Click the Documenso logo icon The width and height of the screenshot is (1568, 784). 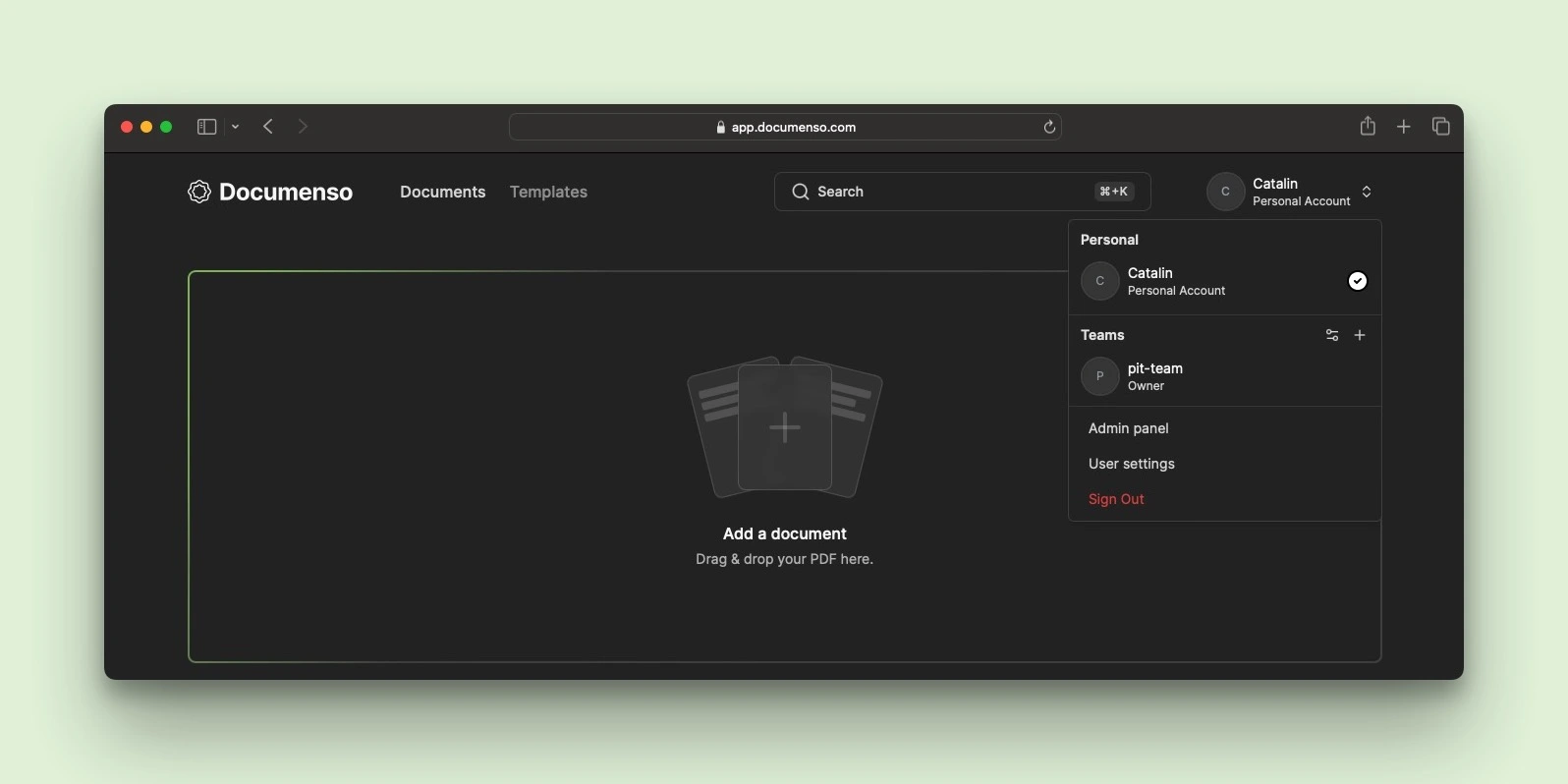[199, 192]
